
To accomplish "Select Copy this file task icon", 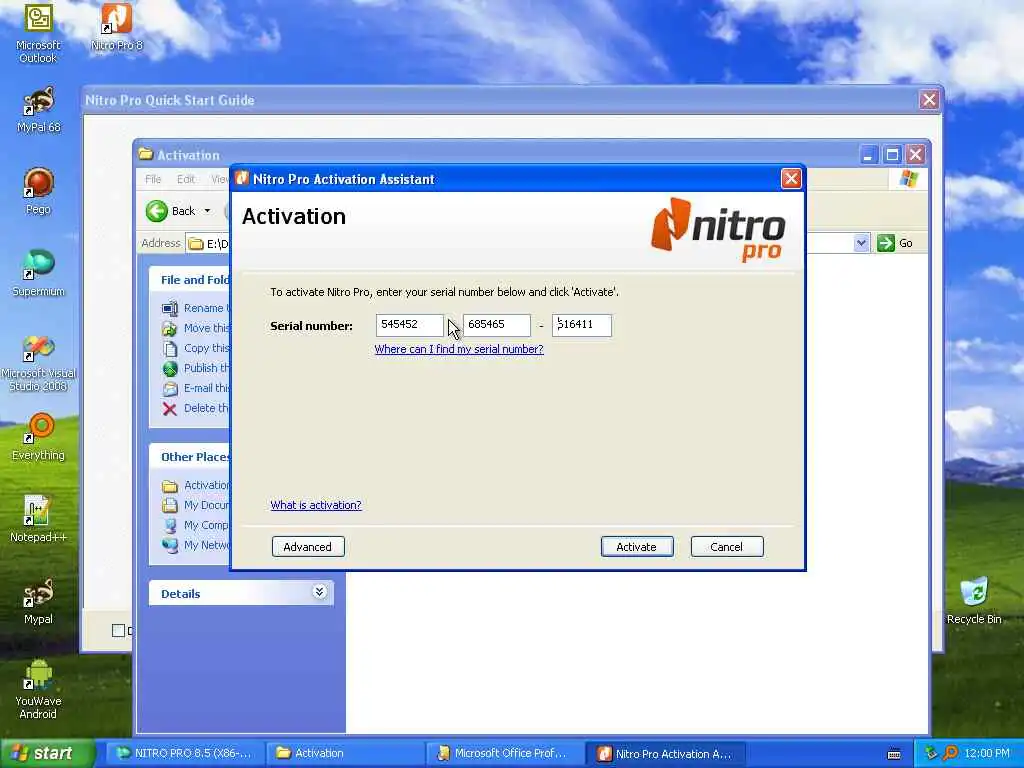I will [x=170, y=349].
